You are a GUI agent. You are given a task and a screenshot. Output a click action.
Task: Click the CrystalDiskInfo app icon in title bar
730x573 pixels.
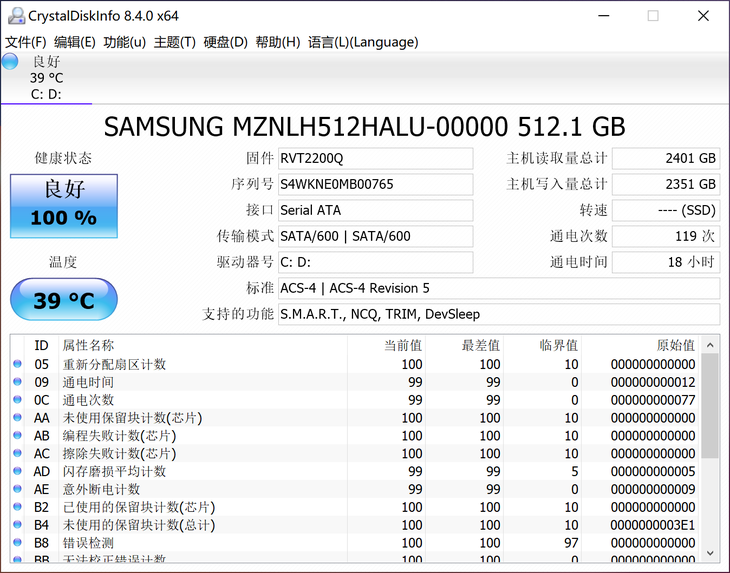15,15
